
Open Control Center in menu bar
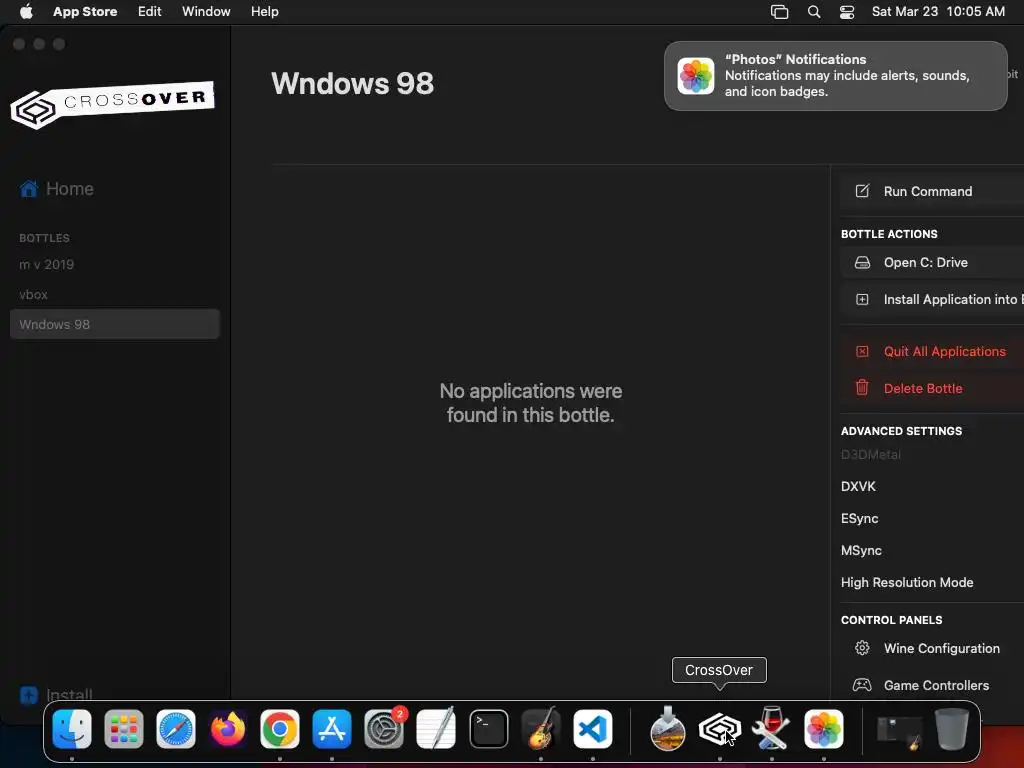point(847,12)
